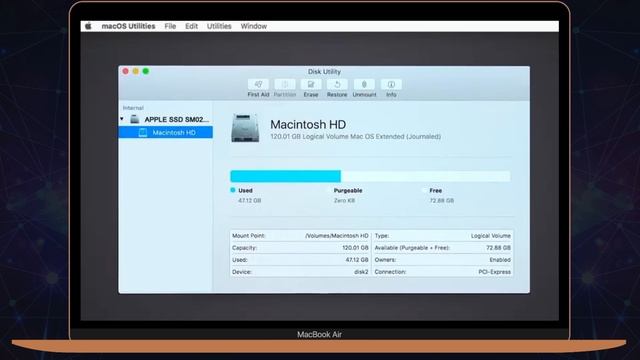The width and height of the screenshot is (640, 360).
Task: Open the File menu
Action: click(x=170, y=26)
